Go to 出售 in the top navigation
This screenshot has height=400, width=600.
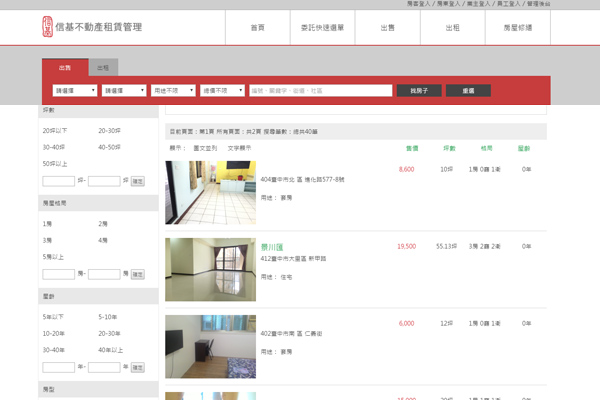coord(388,28)
